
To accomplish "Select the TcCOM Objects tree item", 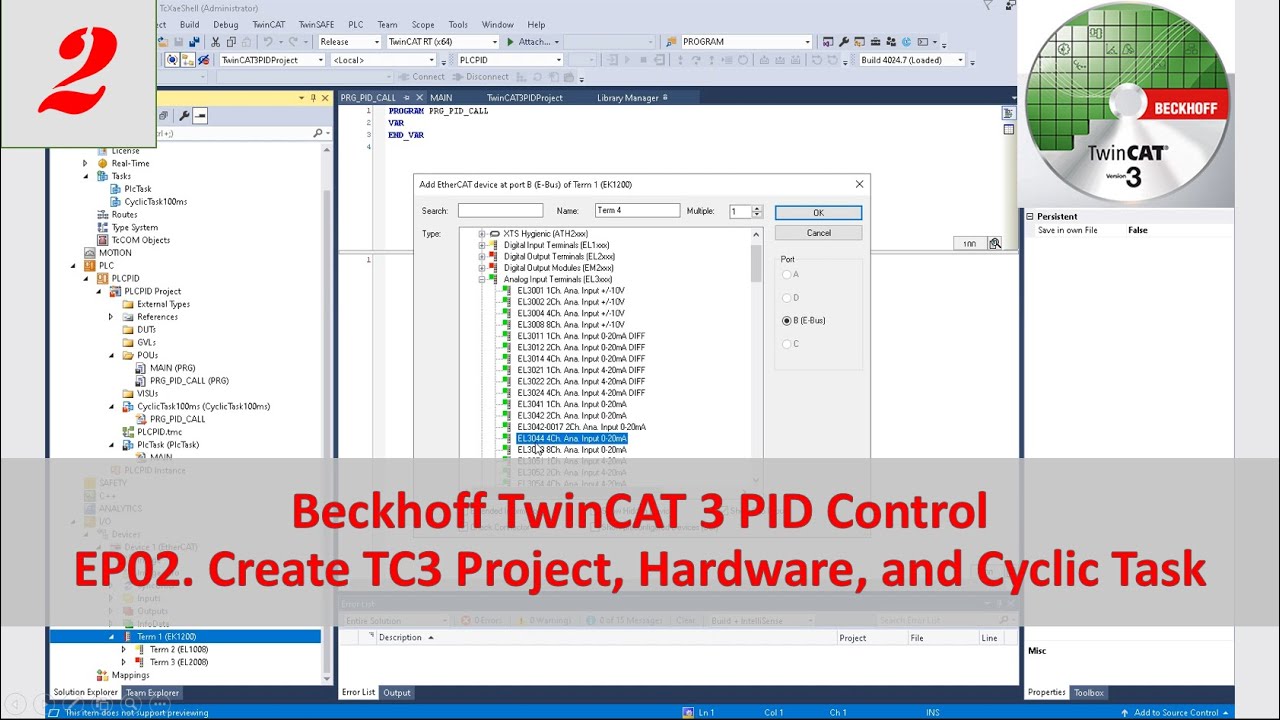I will click(140, 240).
